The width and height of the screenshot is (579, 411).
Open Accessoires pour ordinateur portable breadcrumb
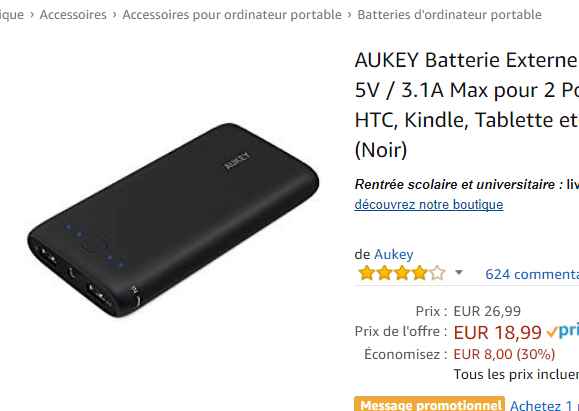(232, 15)
